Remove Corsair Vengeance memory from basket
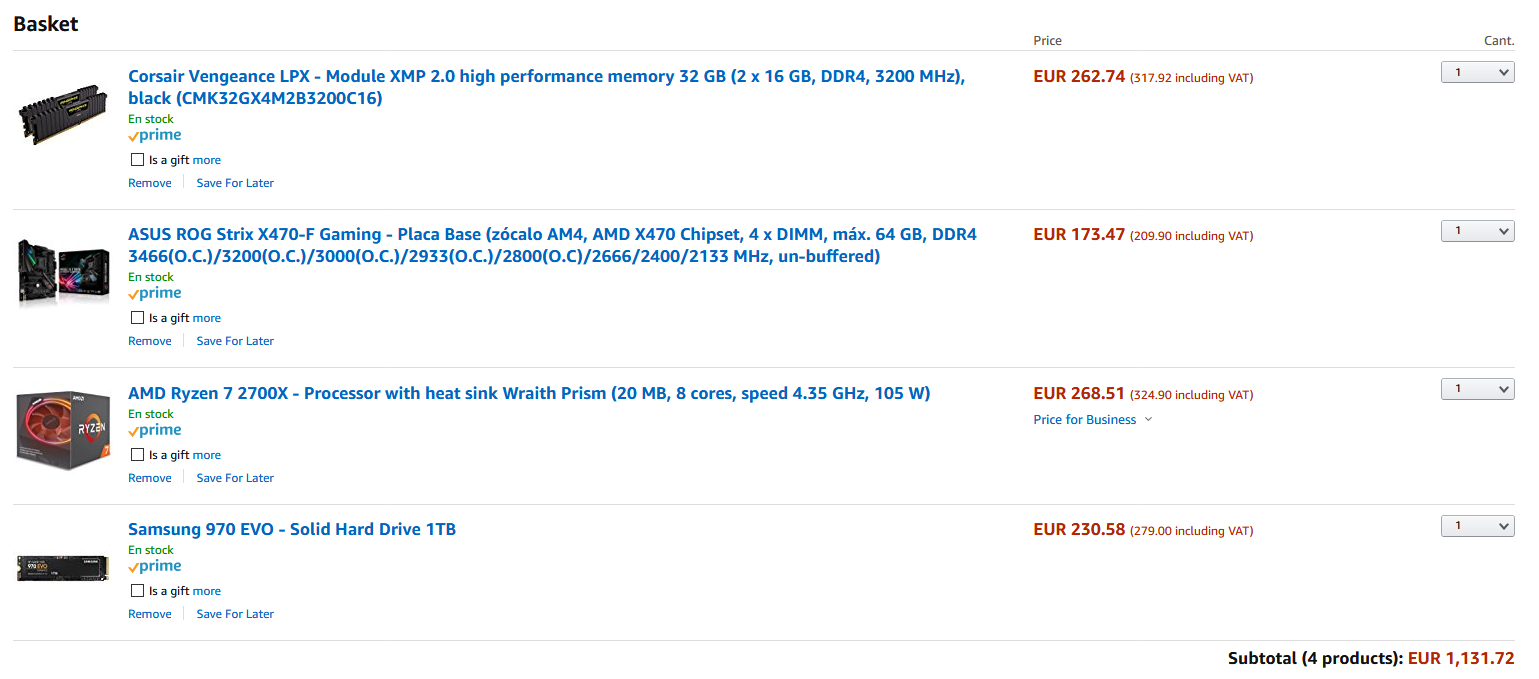 pyautogui.click(x=150, y=183)
